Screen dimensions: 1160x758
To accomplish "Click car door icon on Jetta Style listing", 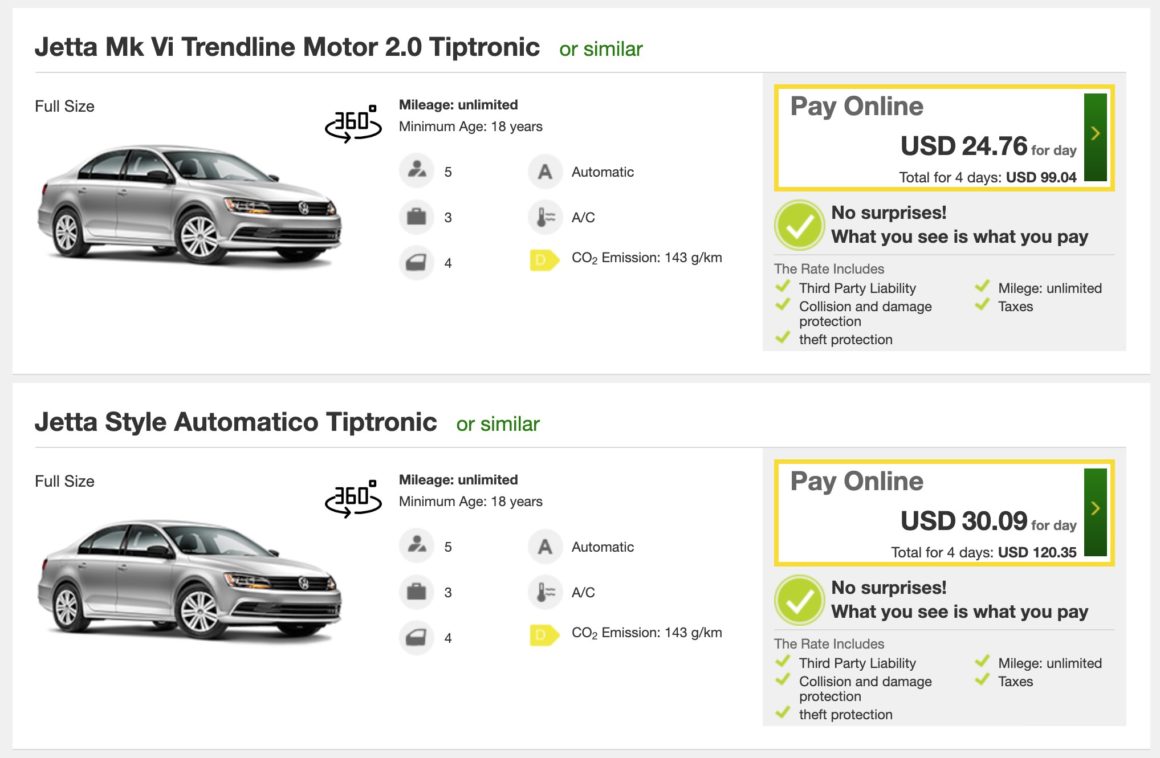I will [415, 637].
